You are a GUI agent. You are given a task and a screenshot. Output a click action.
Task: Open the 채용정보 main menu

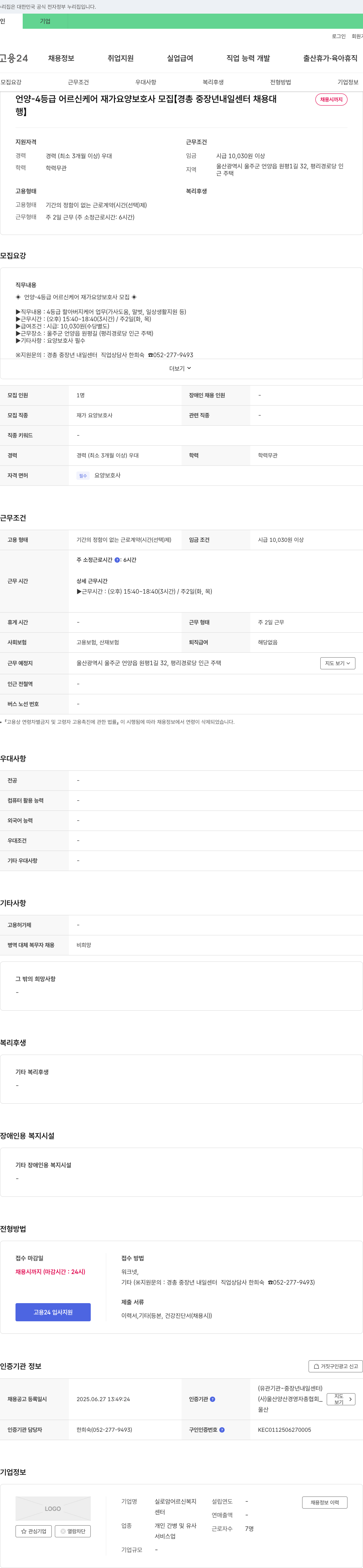pos(61,58)
